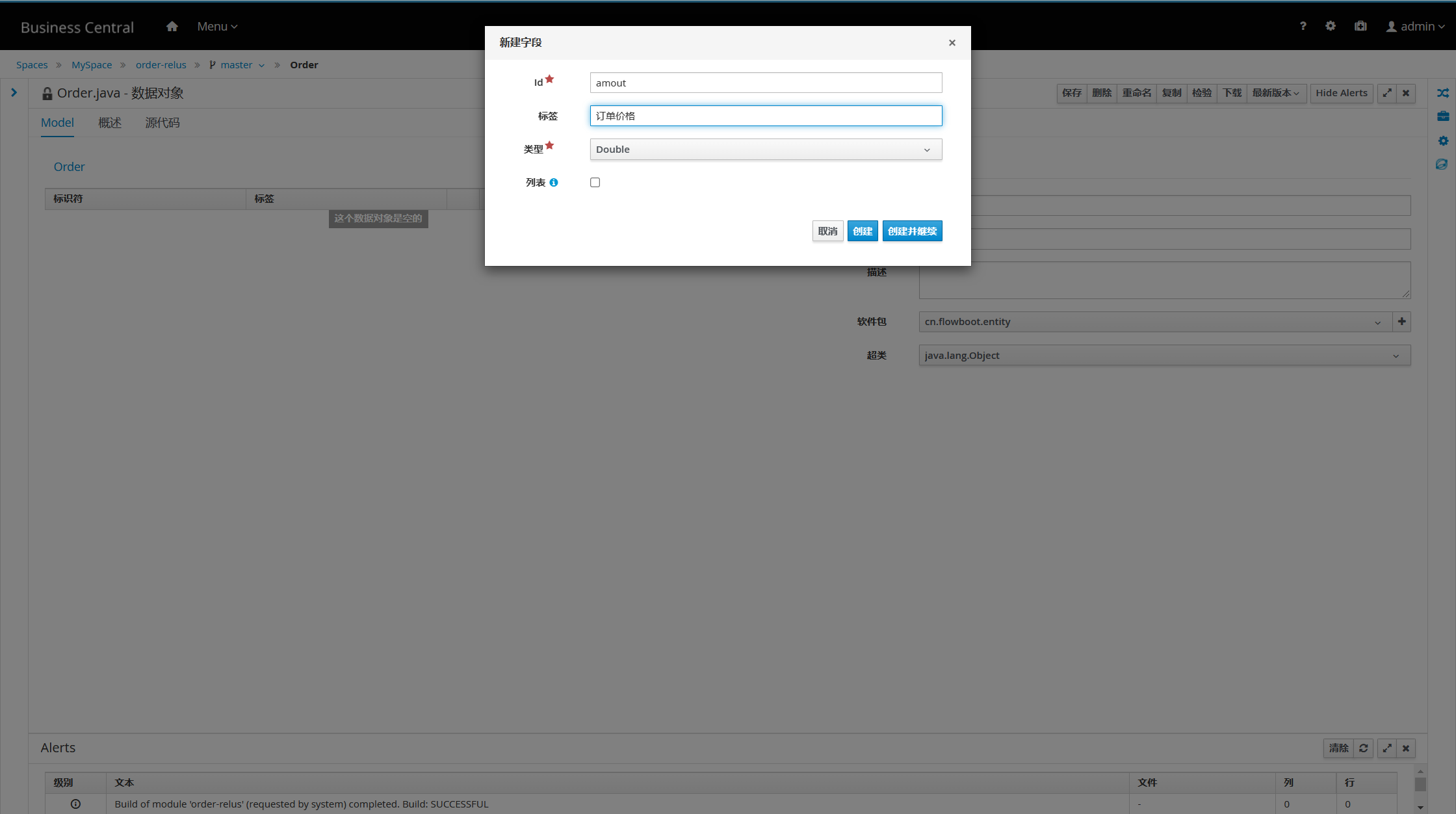The image size is (1456, 814).
Task: Open the Menu in top navigation
Action: (x=217, y=27)
